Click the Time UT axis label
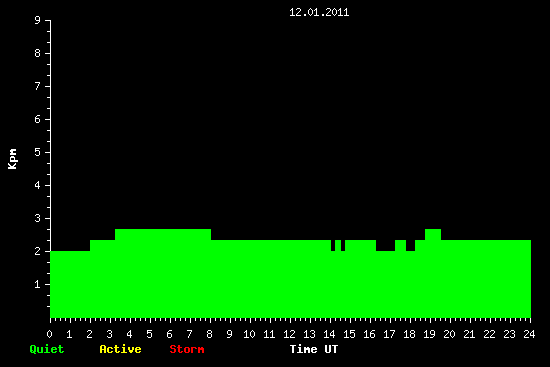 coord(314,349)
